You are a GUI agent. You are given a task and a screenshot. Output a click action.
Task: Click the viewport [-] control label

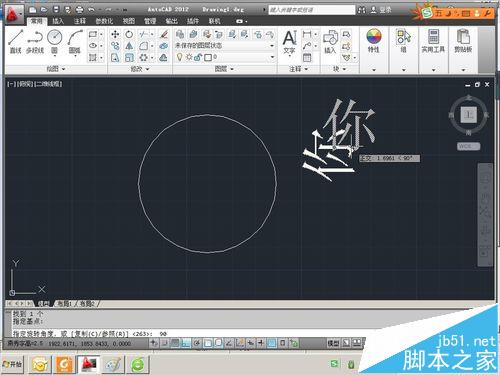pos(11,84)
